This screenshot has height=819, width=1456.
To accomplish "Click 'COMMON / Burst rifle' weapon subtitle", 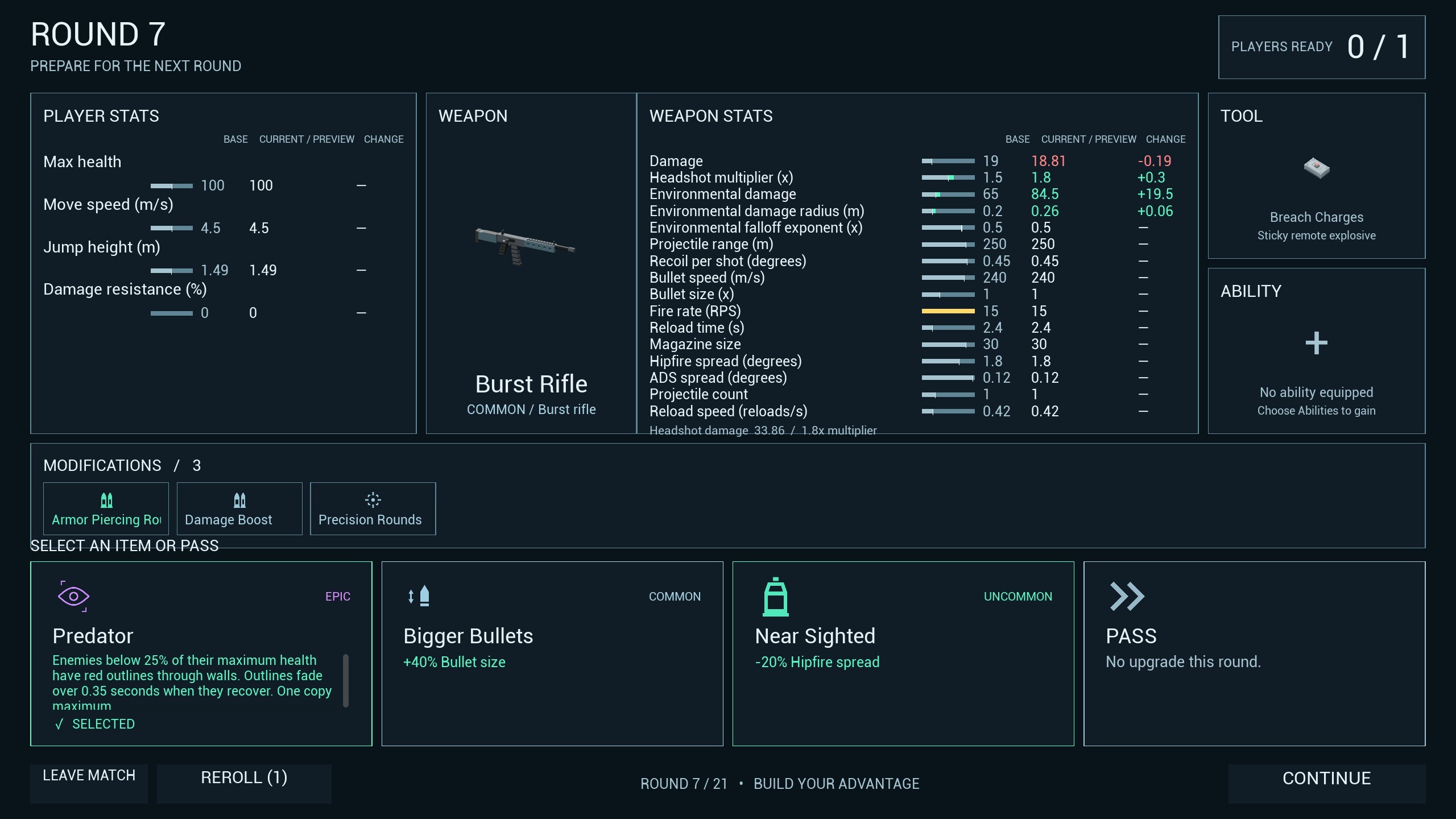I will point(531,409).
